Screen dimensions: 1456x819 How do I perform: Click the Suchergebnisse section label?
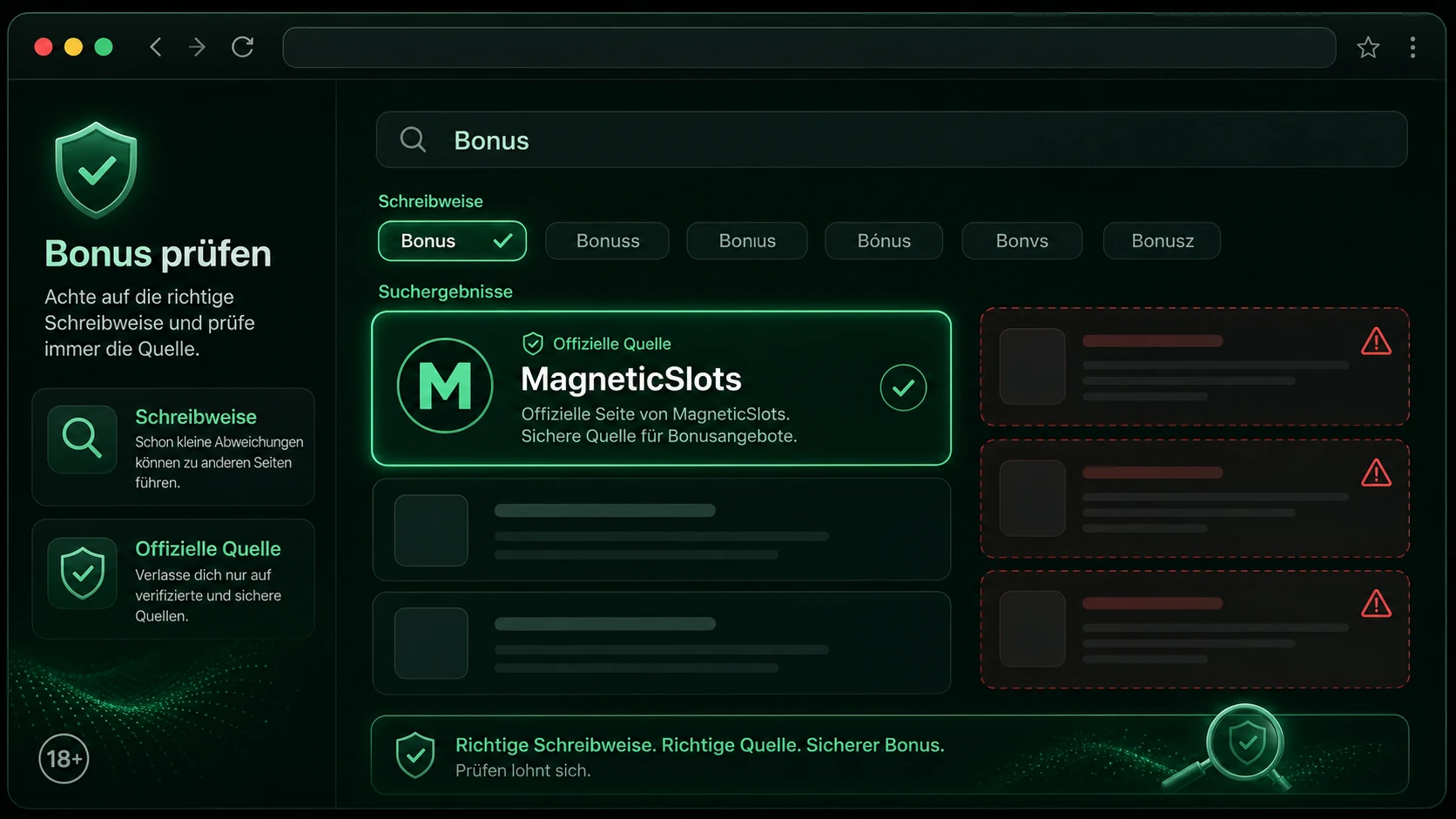445,292
